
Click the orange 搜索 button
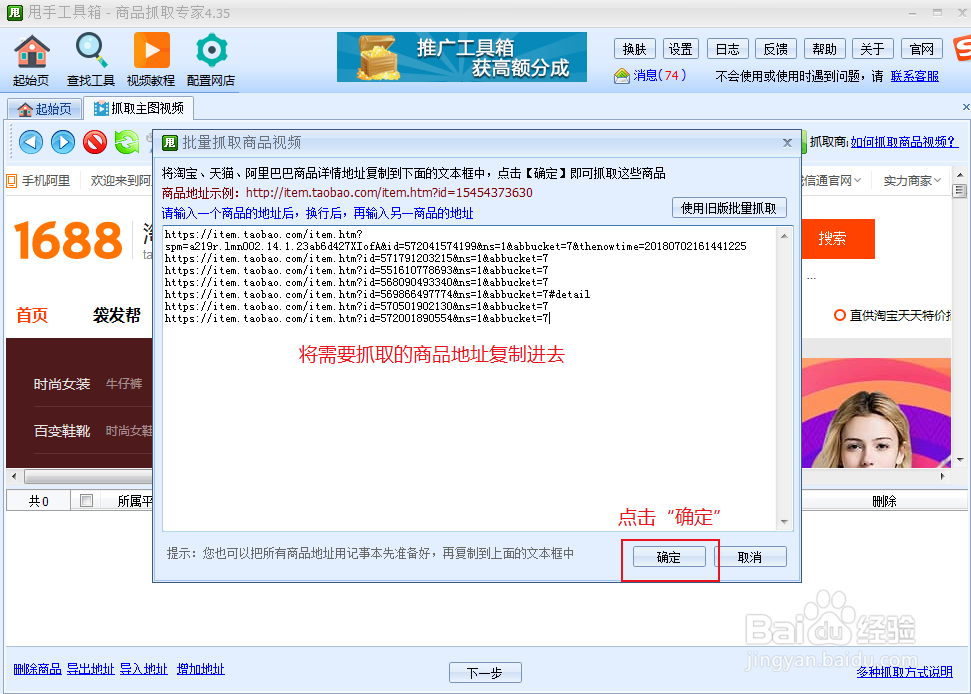coord(838,238)
